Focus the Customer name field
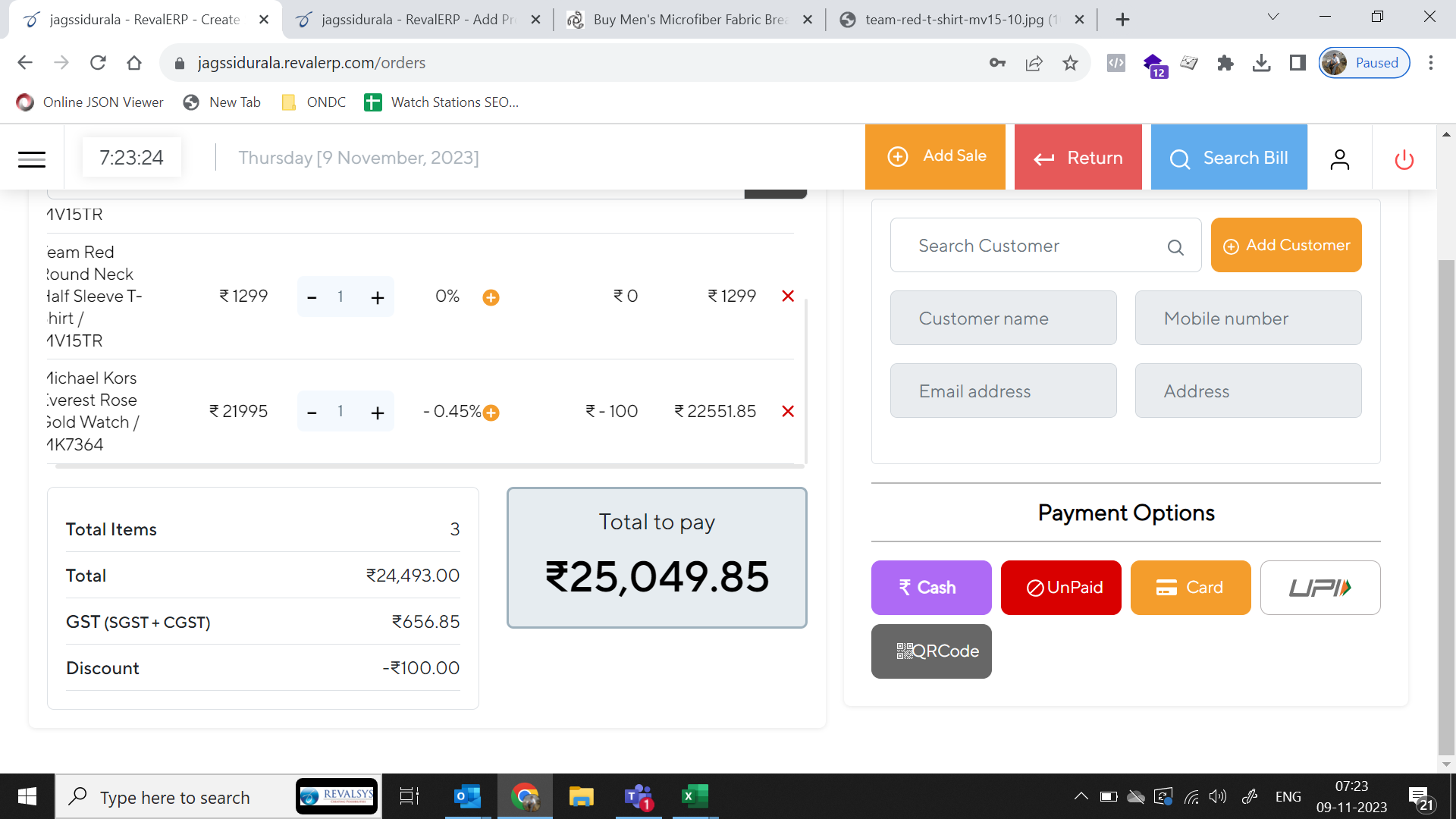1456x819 pixels. [1003, 318]
